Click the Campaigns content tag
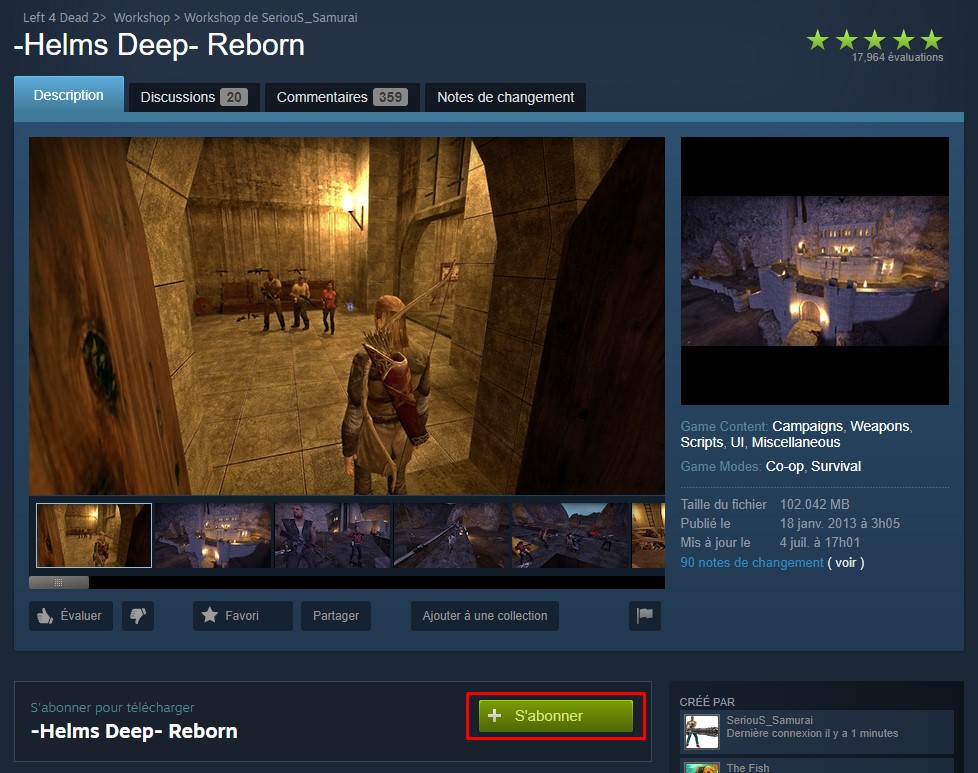 point(807,426)
